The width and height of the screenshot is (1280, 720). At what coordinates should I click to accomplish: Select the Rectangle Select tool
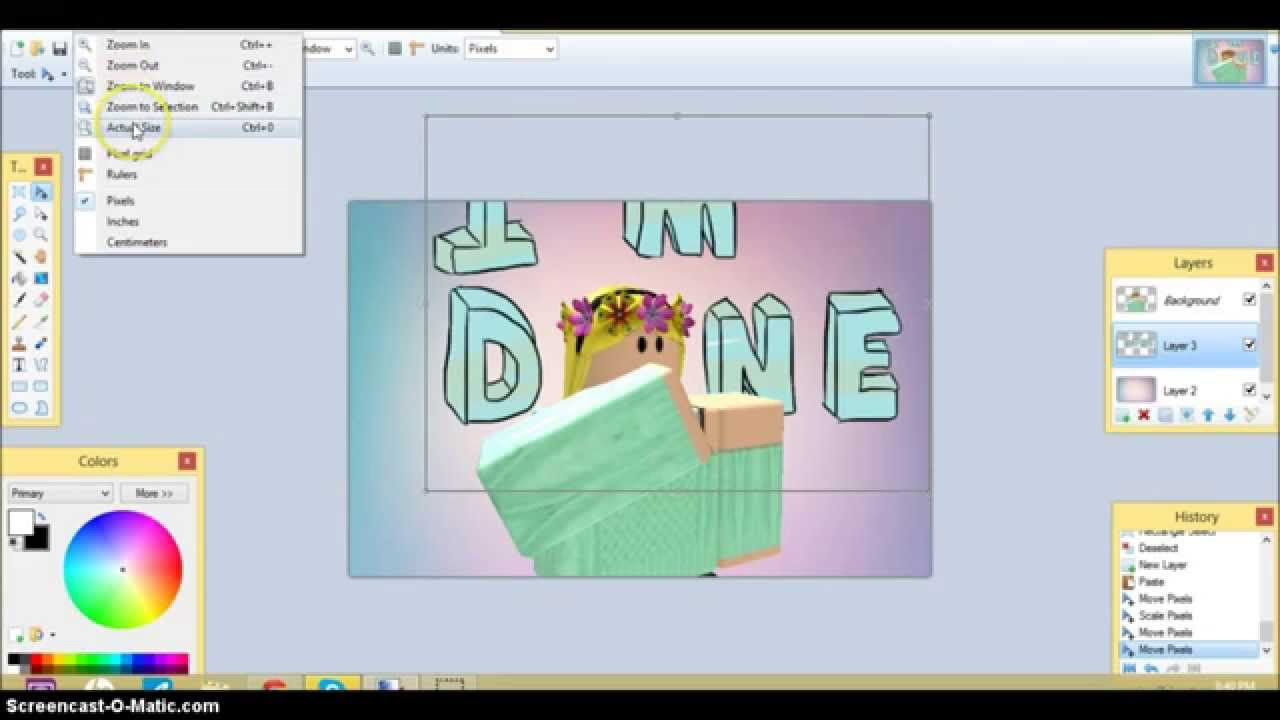tap(19, 192)
